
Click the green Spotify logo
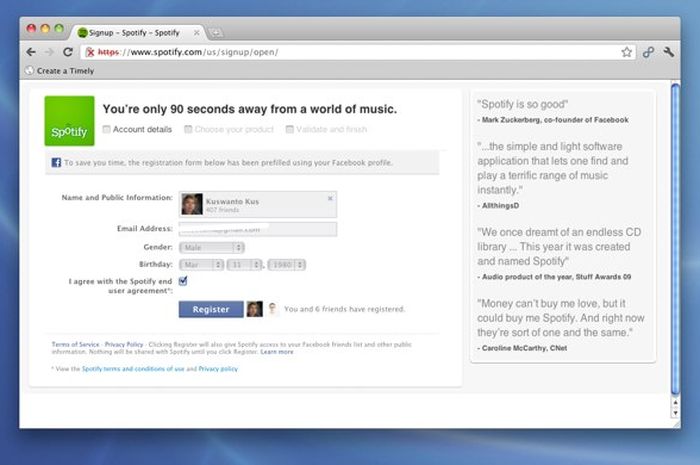(x=69, y=121)
